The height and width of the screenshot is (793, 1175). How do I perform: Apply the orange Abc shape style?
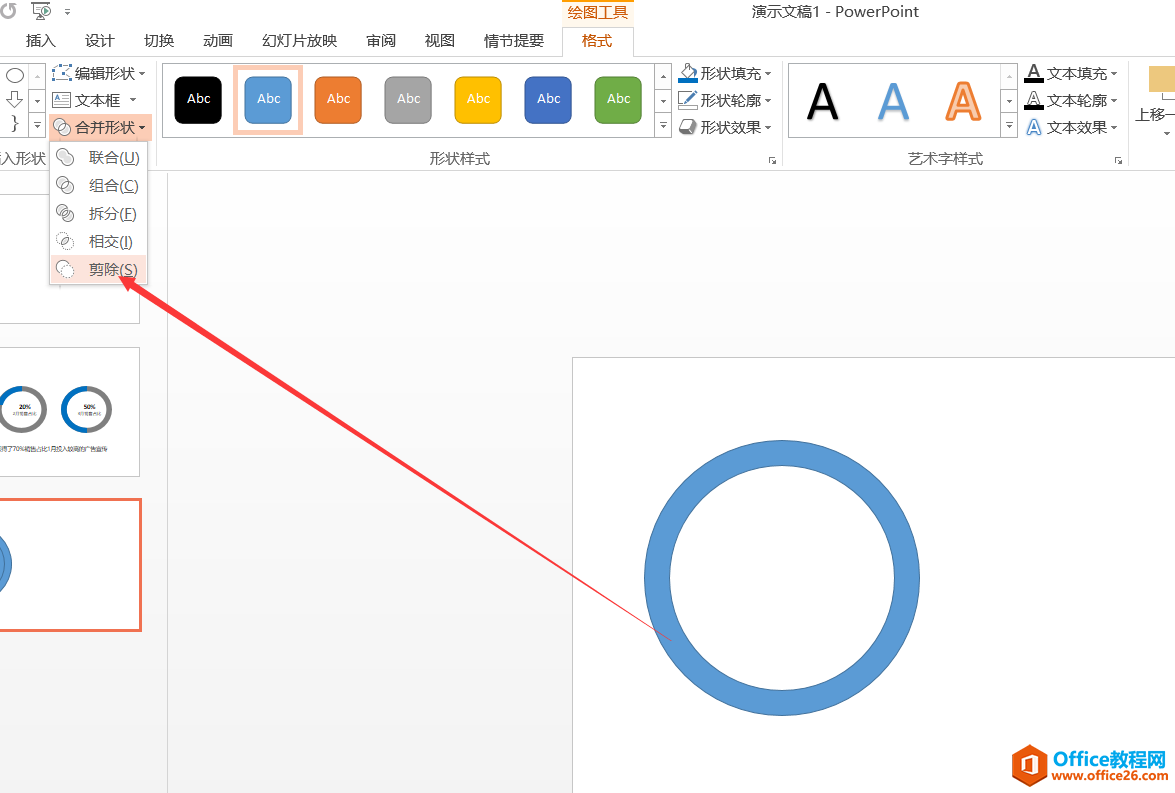coord(338,99)
